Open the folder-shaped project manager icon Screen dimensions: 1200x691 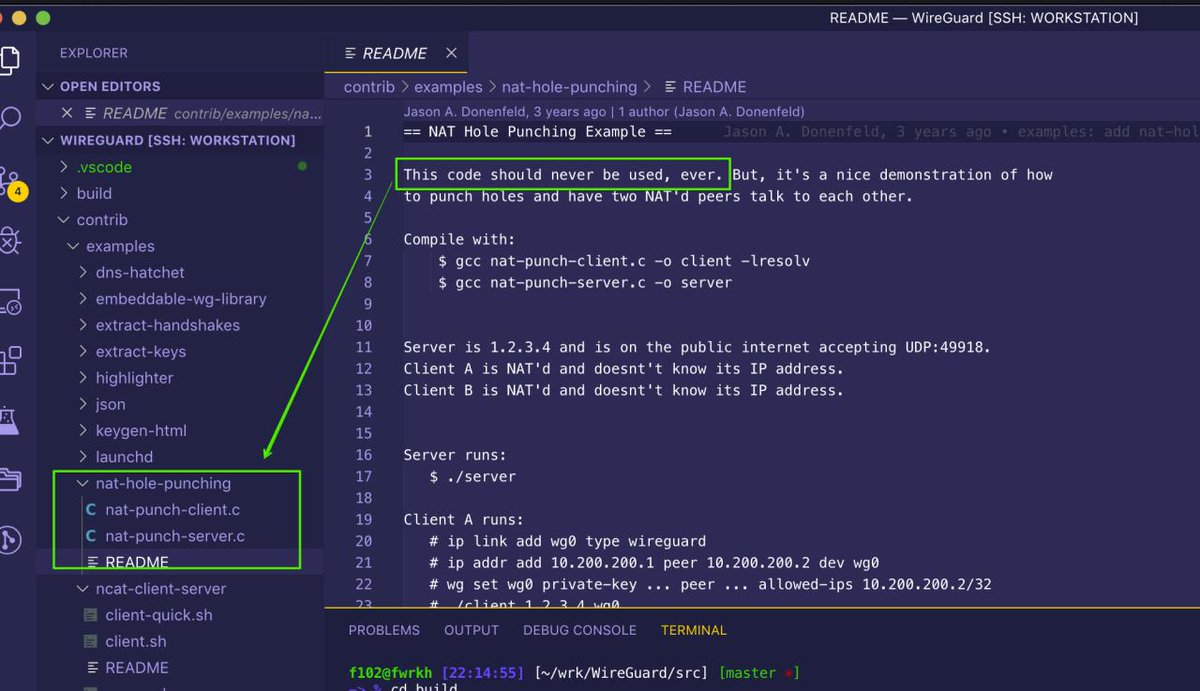click(9, 479)
